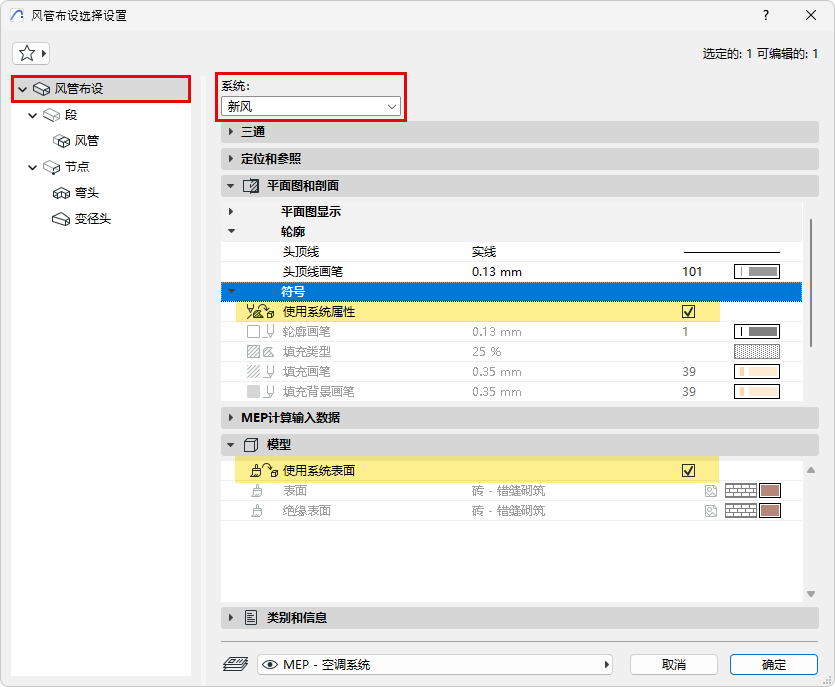This screenshot has width=835, height=687.
Task: Collapse the 节点 tree chevron
Action: [32, 167]
